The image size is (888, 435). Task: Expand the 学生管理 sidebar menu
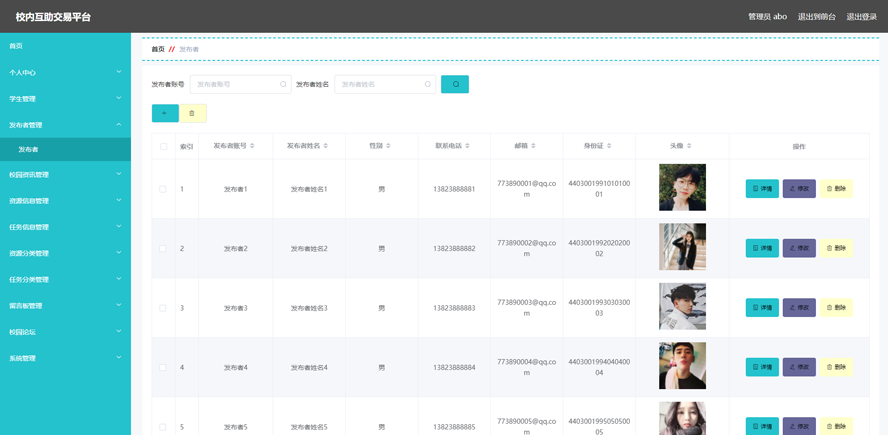pos(65,99)
